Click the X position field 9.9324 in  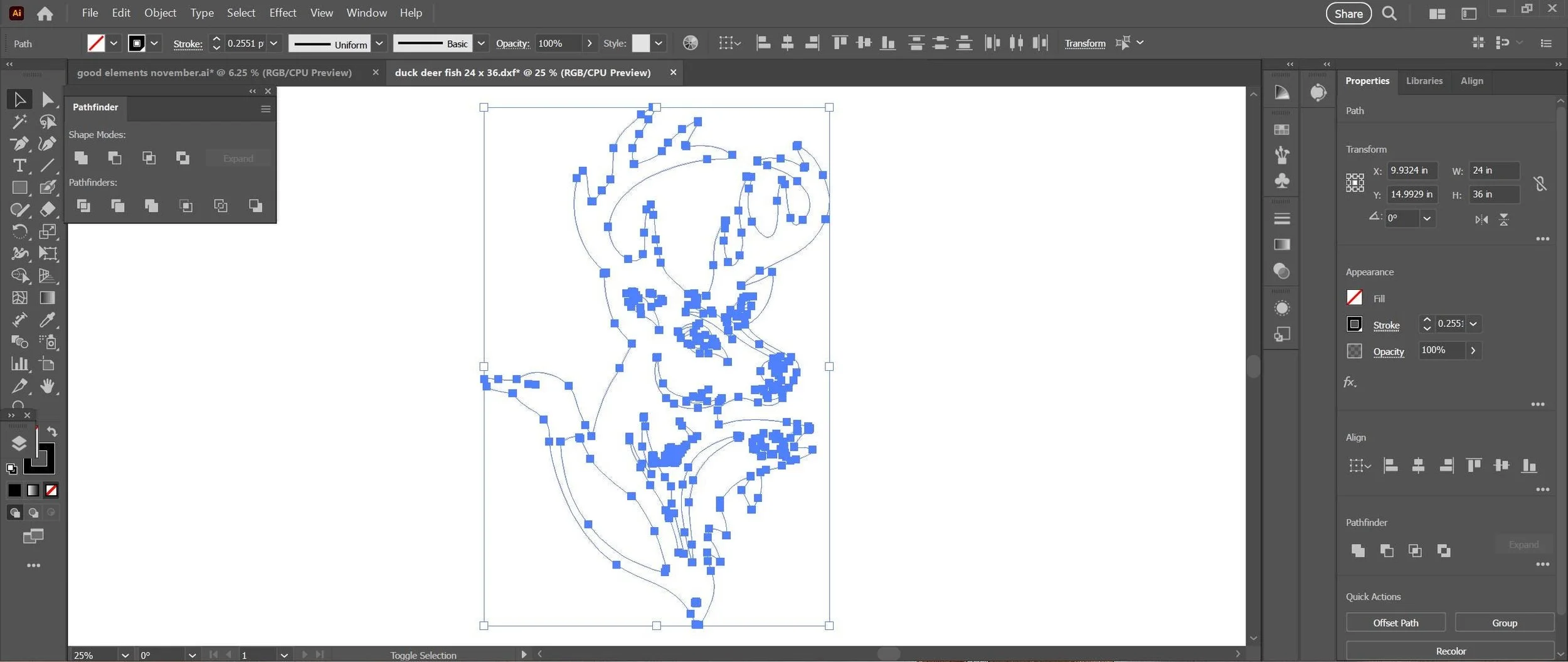[1412, 170]
